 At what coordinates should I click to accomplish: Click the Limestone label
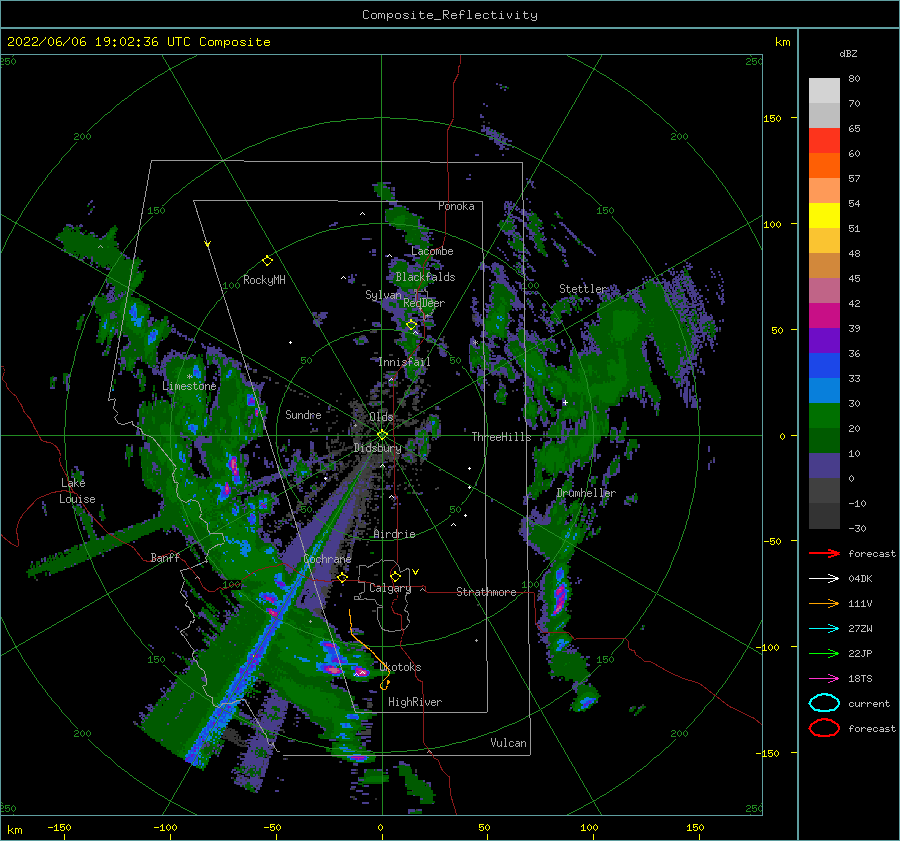click(189, 386)
